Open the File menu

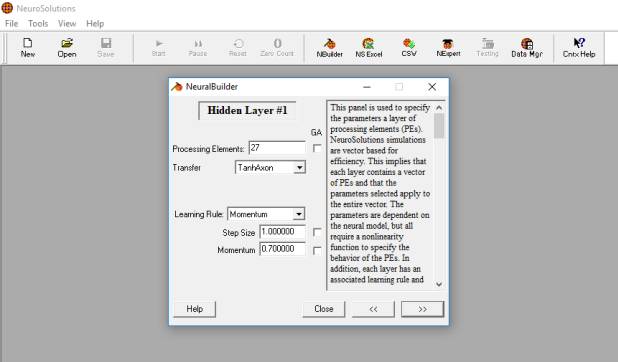pos(11,24)
